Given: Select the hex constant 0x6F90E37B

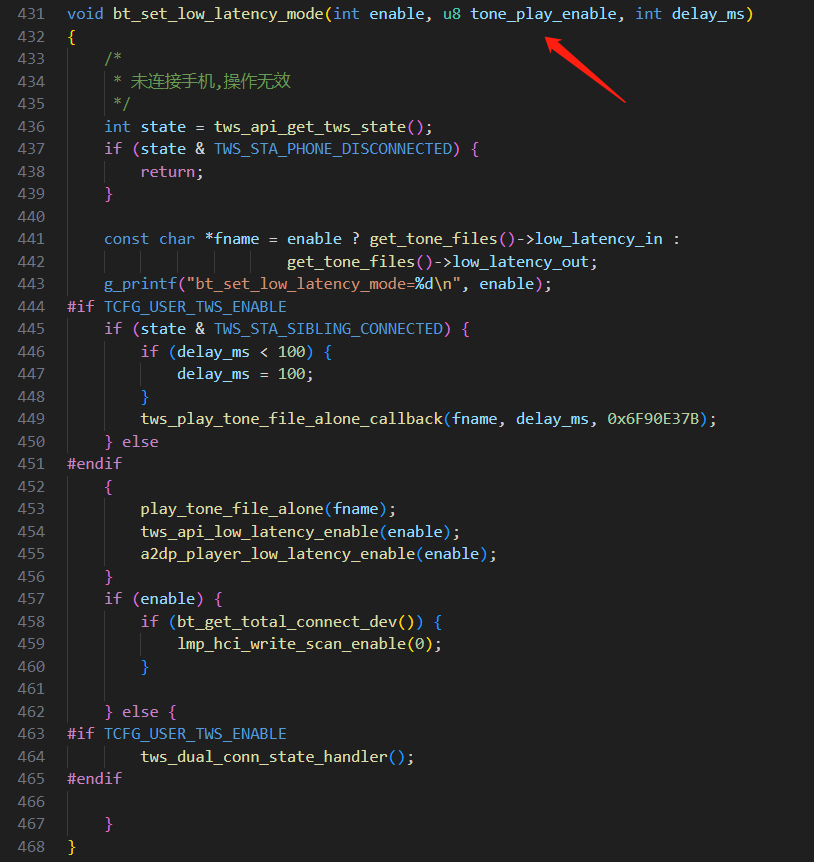Looking at the screenshot, I should point(653,419).
